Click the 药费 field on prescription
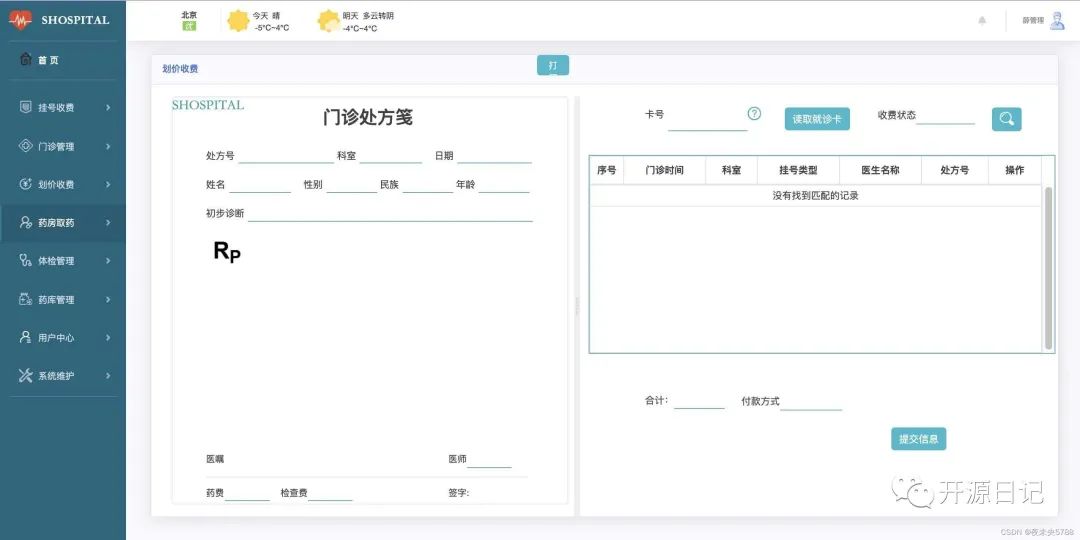1080x540 pixels. point(247,493)
